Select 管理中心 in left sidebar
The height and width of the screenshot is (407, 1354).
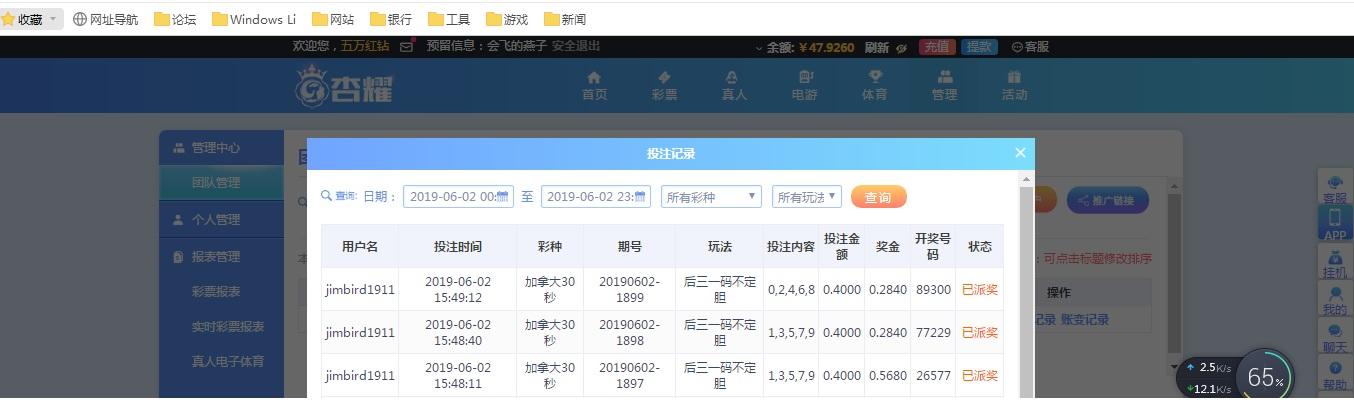(x=221, y=148)
